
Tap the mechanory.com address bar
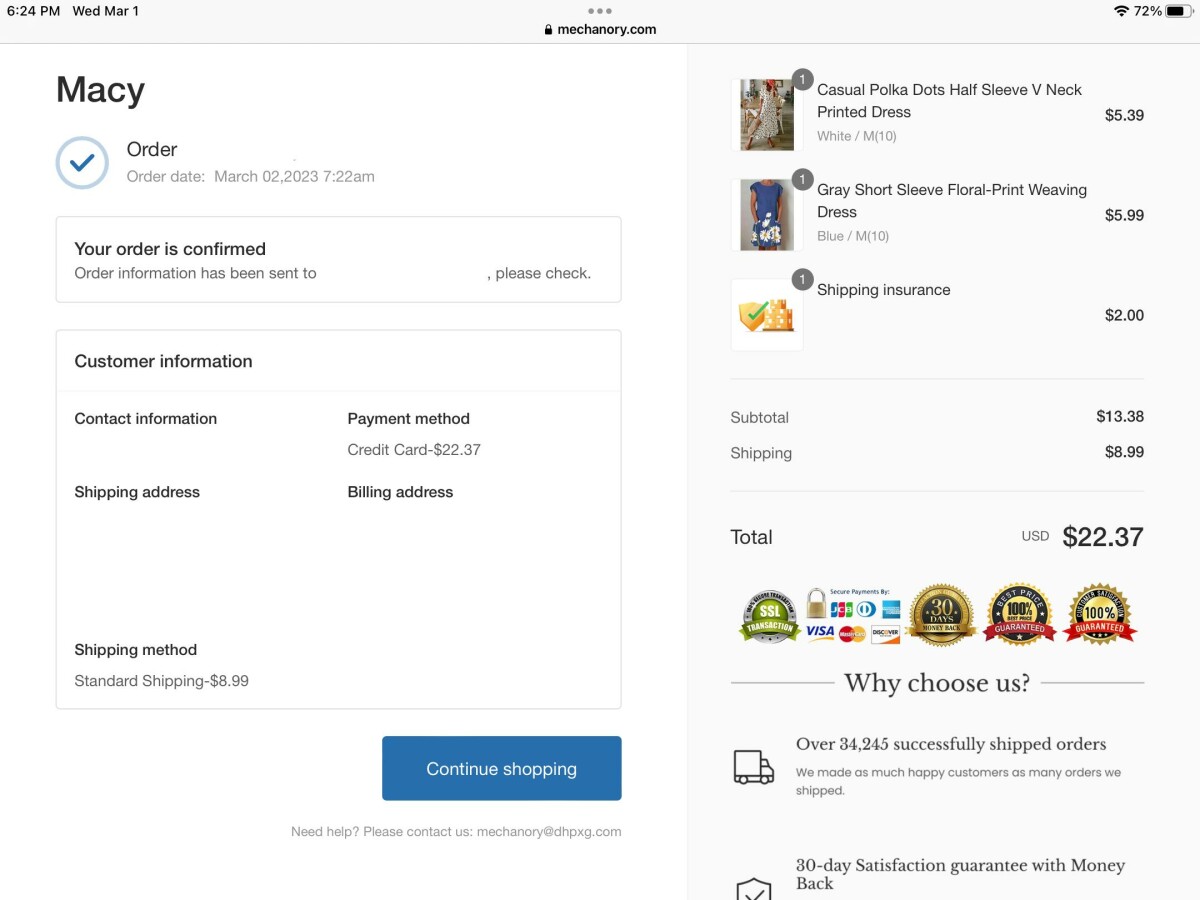[600, 29]
